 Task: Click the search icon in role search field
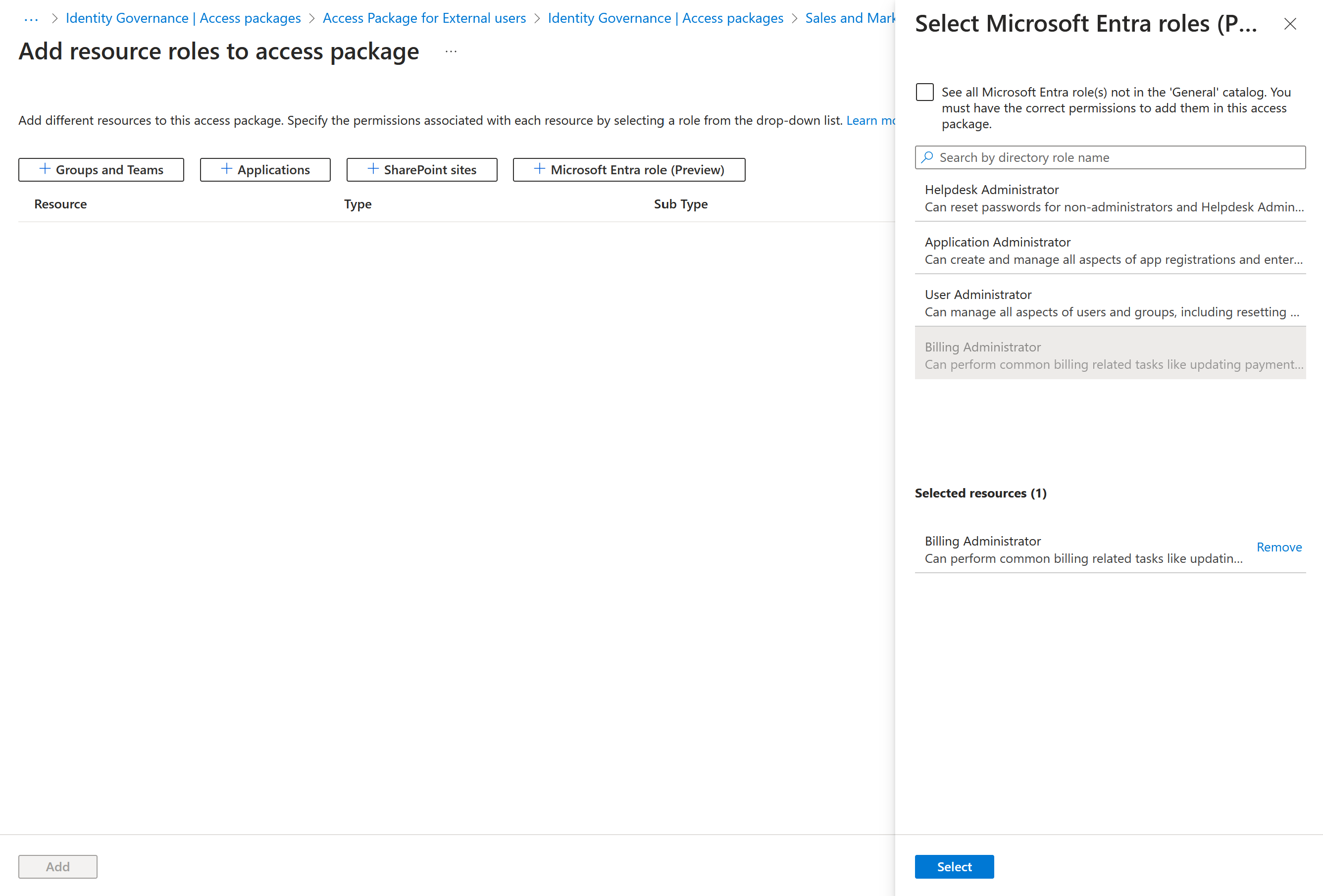tap(928, 157)
